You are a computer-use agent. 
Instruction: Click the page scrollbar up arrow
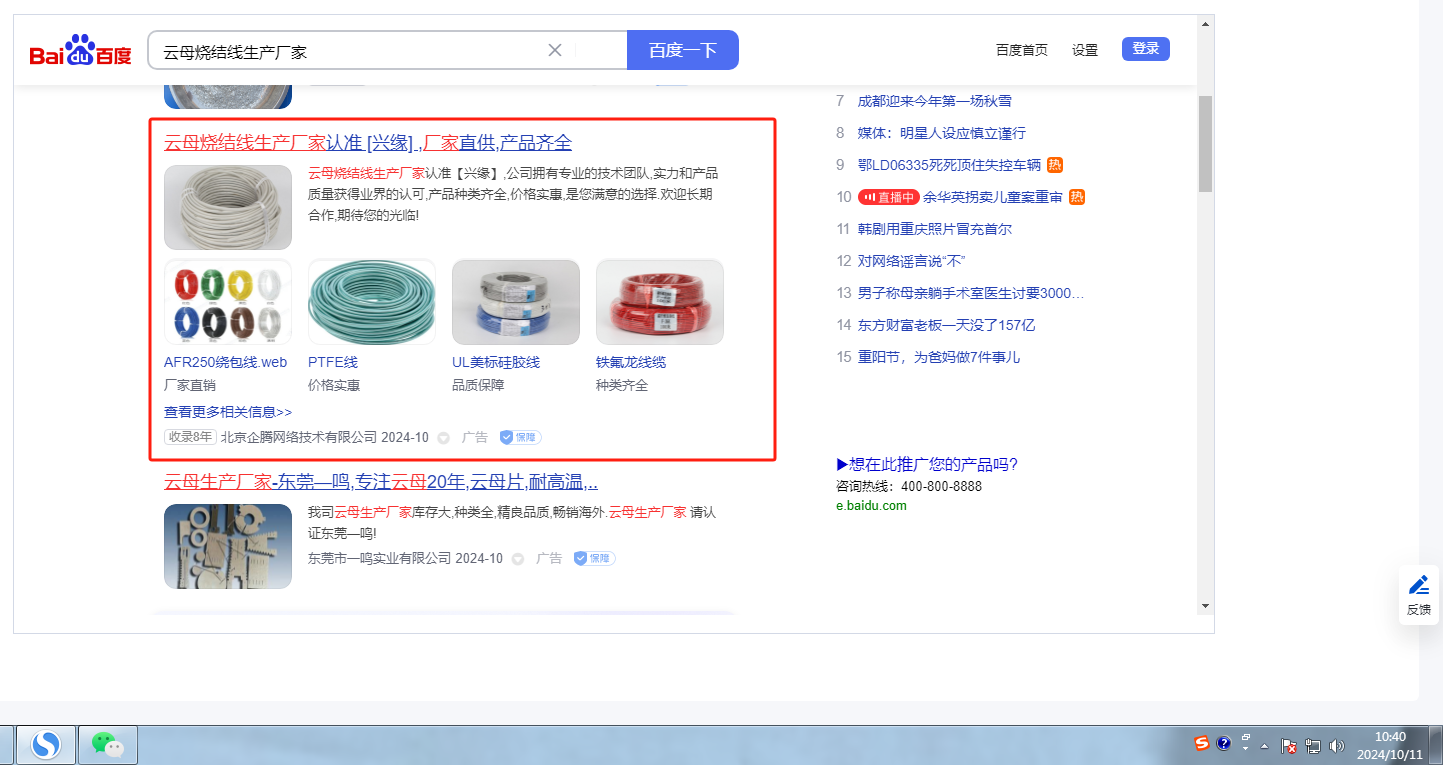[x=1205, y=24]
